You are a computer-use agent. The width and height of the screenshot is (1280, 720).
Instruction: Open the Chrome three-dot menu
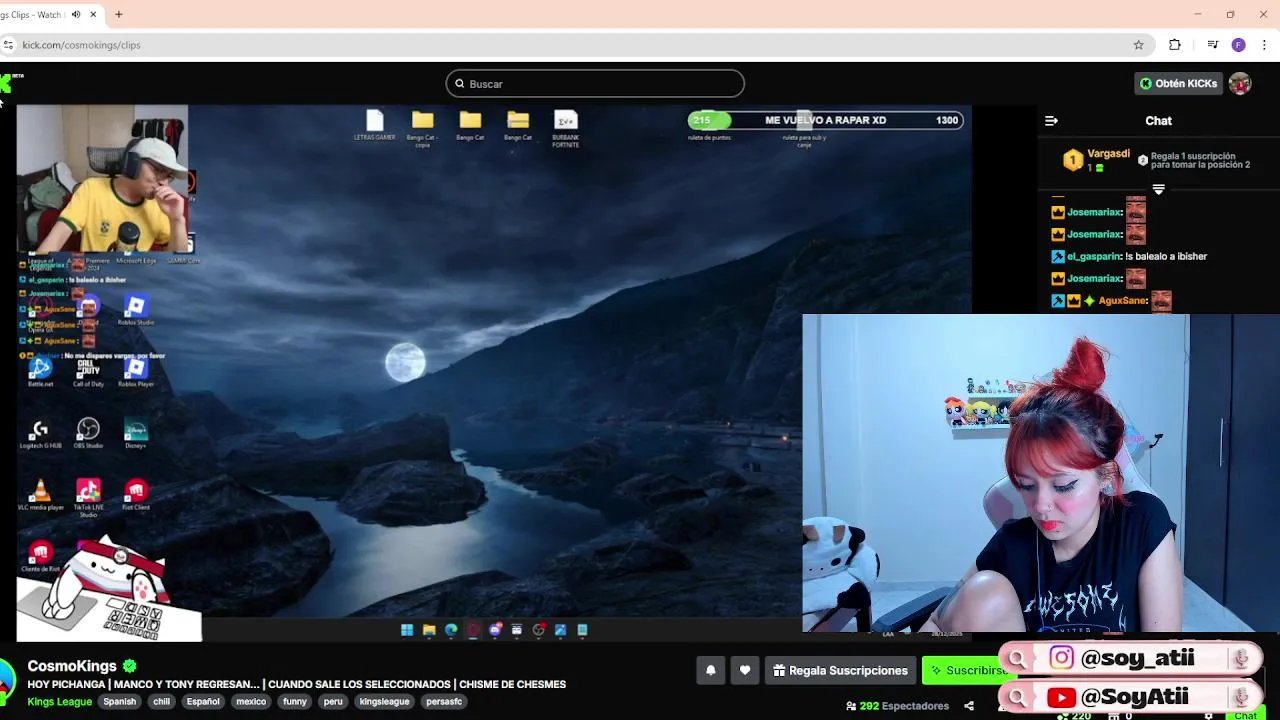pyautogui.click(x=1265, y=45)
